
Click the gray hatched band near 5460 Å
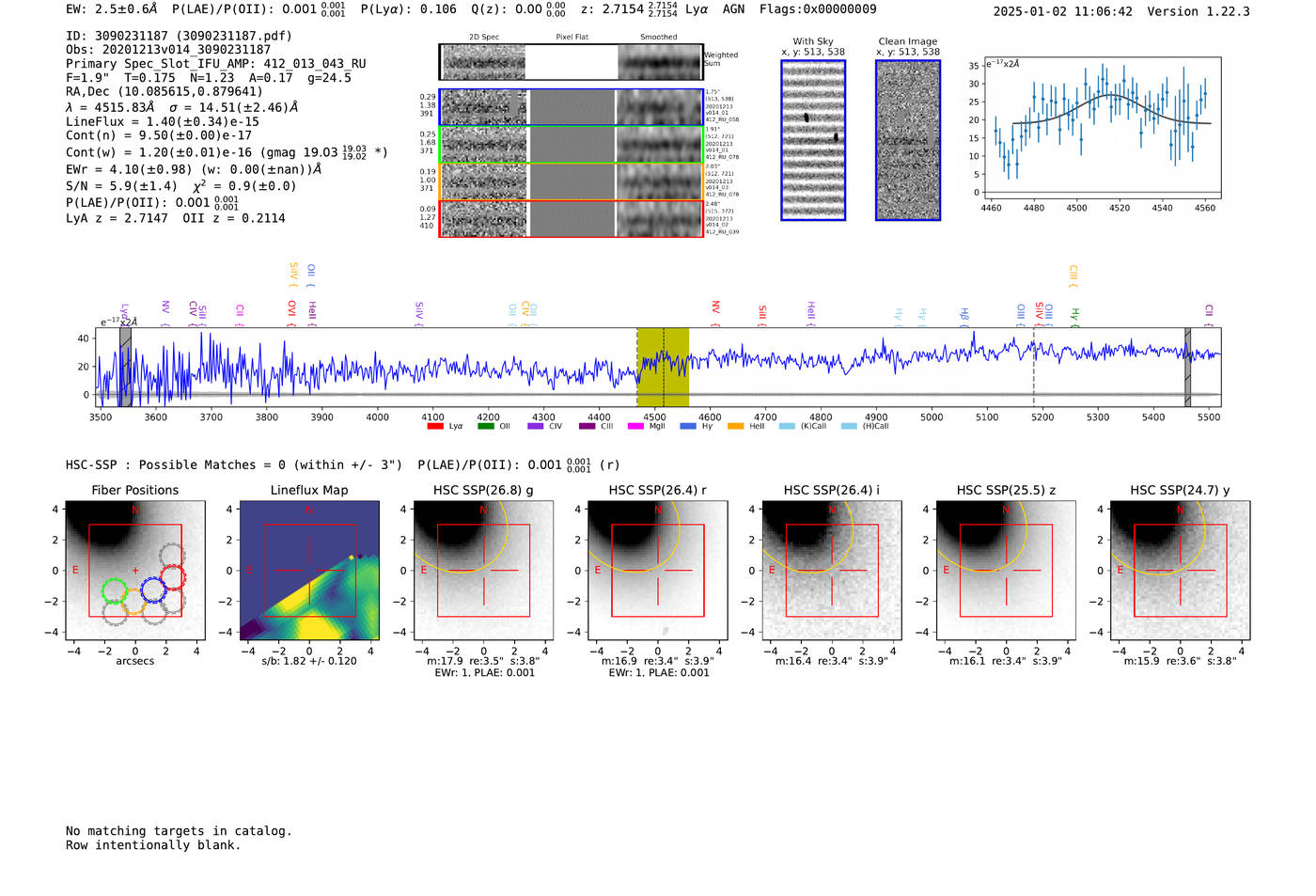1187,367
